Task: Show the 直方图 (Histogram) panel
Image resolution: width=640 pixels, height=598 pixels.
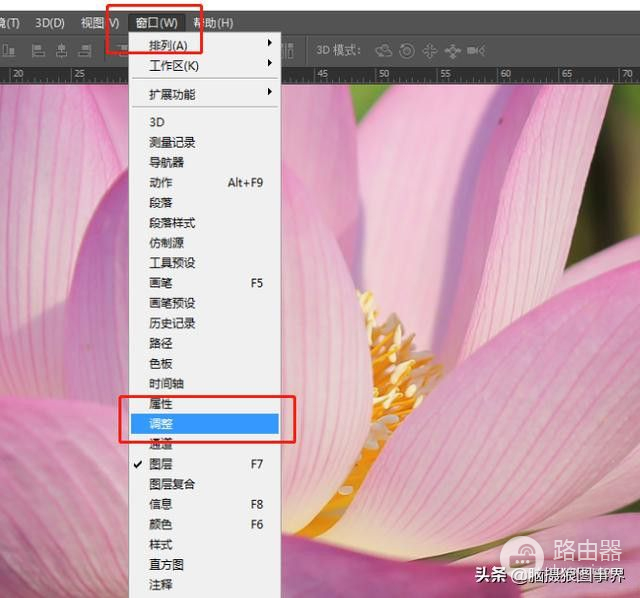Action: pos(166,564)
